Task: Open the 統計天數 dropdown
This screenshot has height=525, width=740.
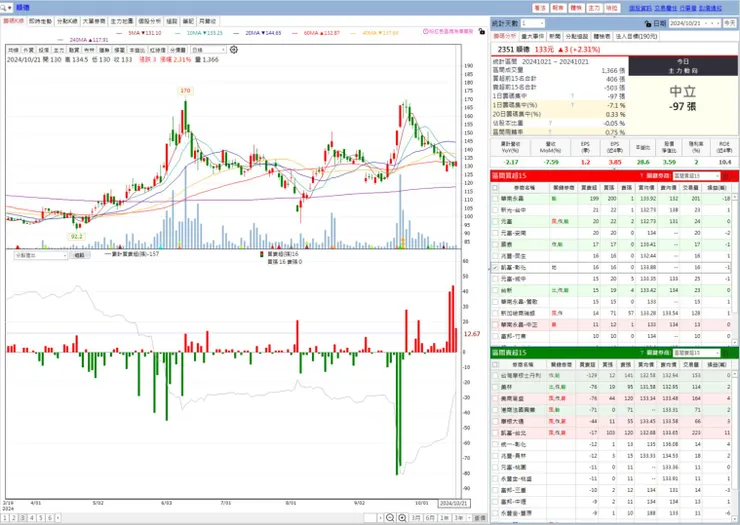Action: (533, 23)
